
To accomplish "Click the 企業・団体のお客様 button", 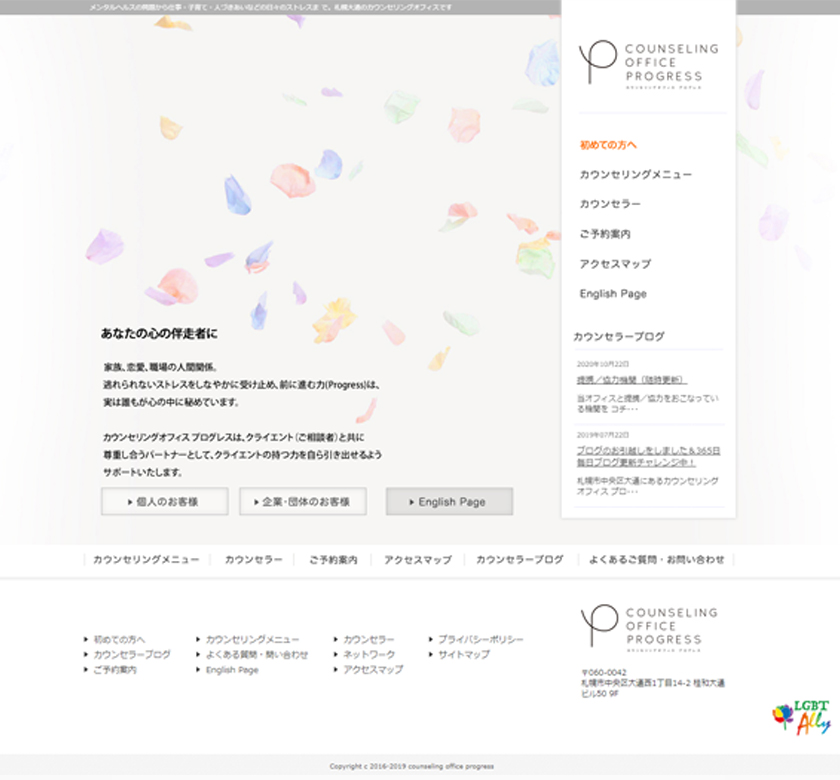I will 302,501.
